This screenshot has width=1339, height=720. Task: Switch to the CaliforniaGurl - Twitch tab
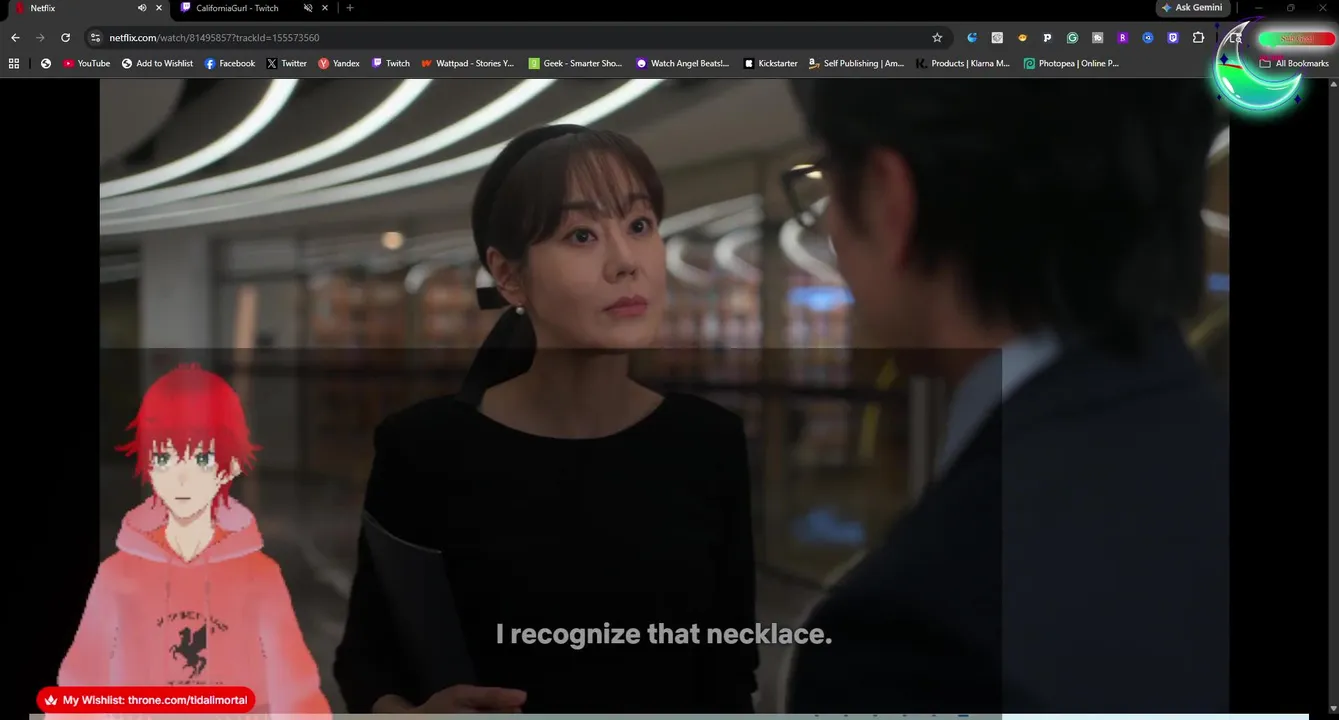coord(237,8)
